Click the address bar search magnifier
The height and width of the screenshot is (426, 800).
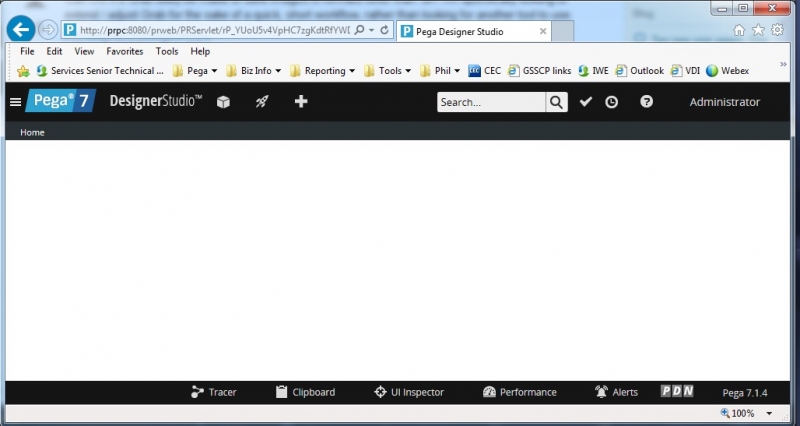pyautogui.click(x=359, y=30)
